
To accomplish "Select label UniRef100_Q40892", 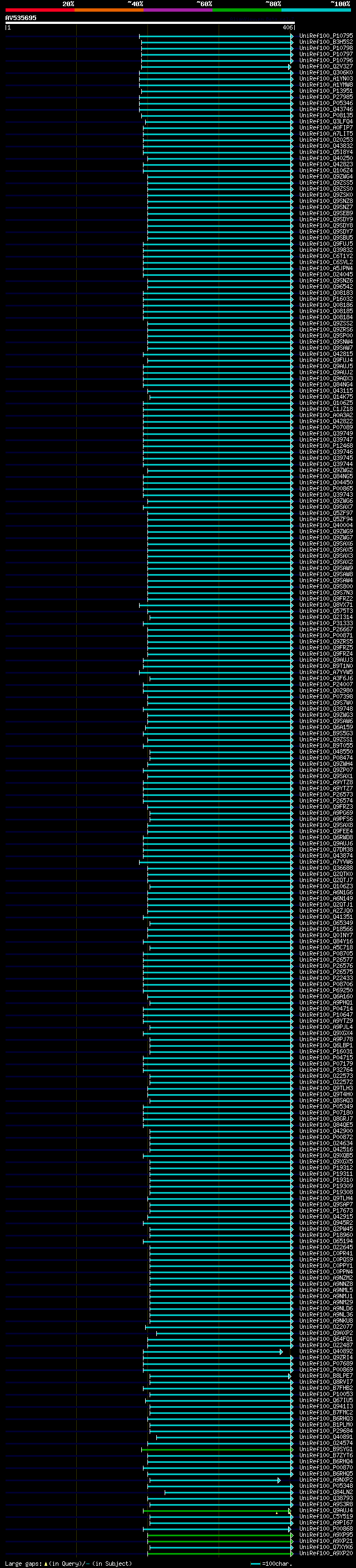I will (x=325, y=1351).
